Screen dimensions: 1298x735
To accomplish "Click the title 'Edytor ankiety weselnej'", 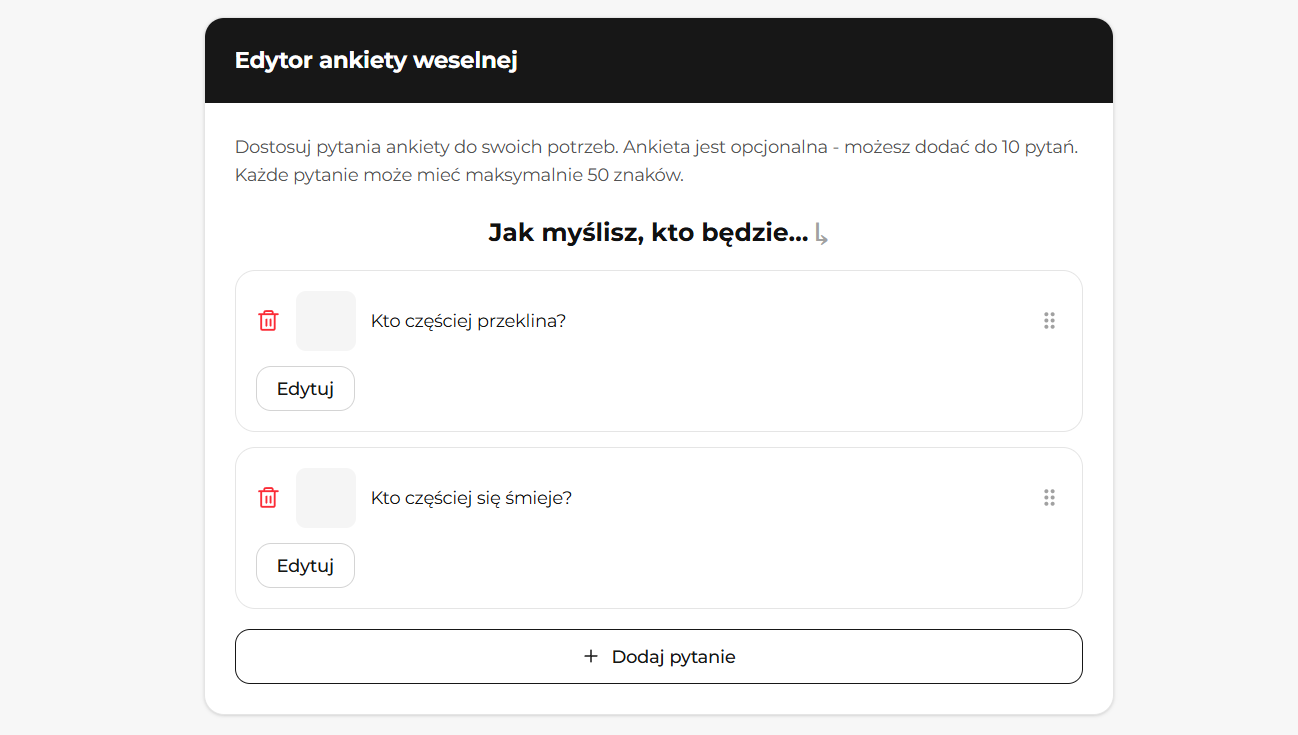I will tap(376, 60).
